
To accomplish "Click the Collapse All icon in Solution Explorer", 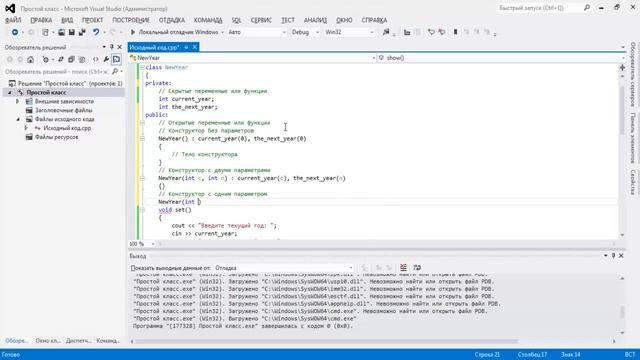I will tap(71, 60).
